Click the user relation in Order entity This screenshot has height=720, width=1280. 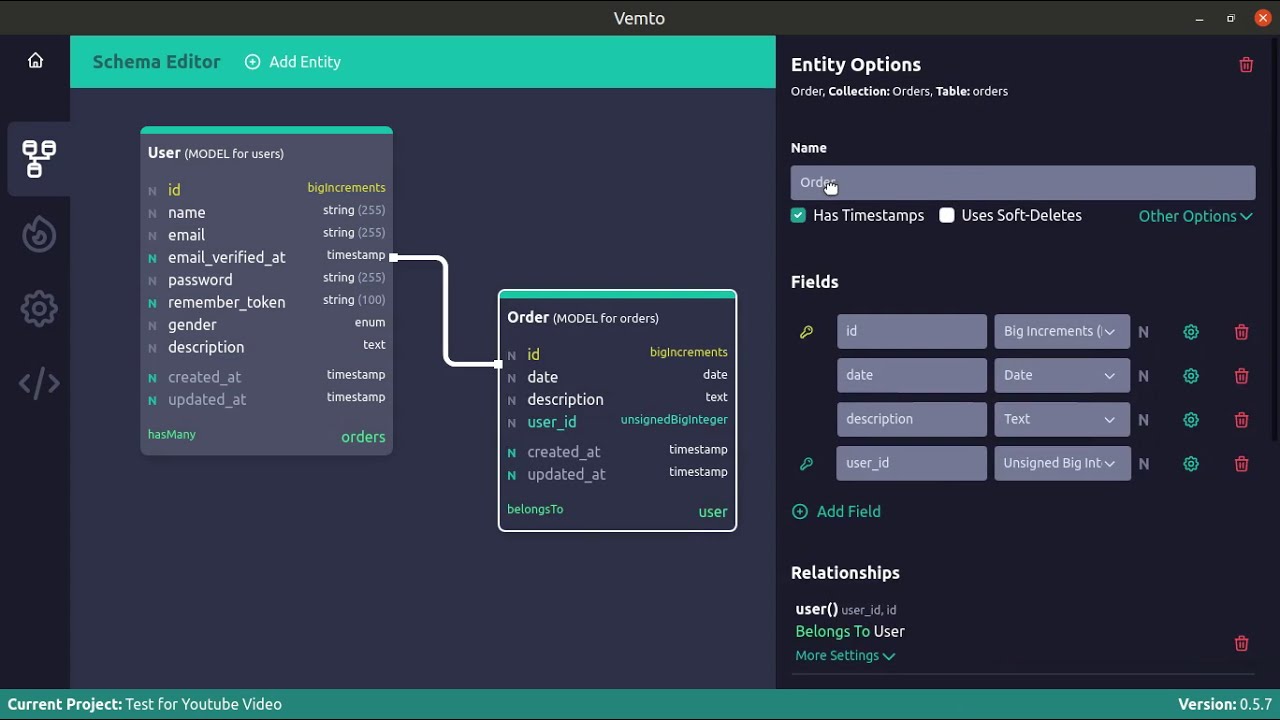tap(713, 512)
